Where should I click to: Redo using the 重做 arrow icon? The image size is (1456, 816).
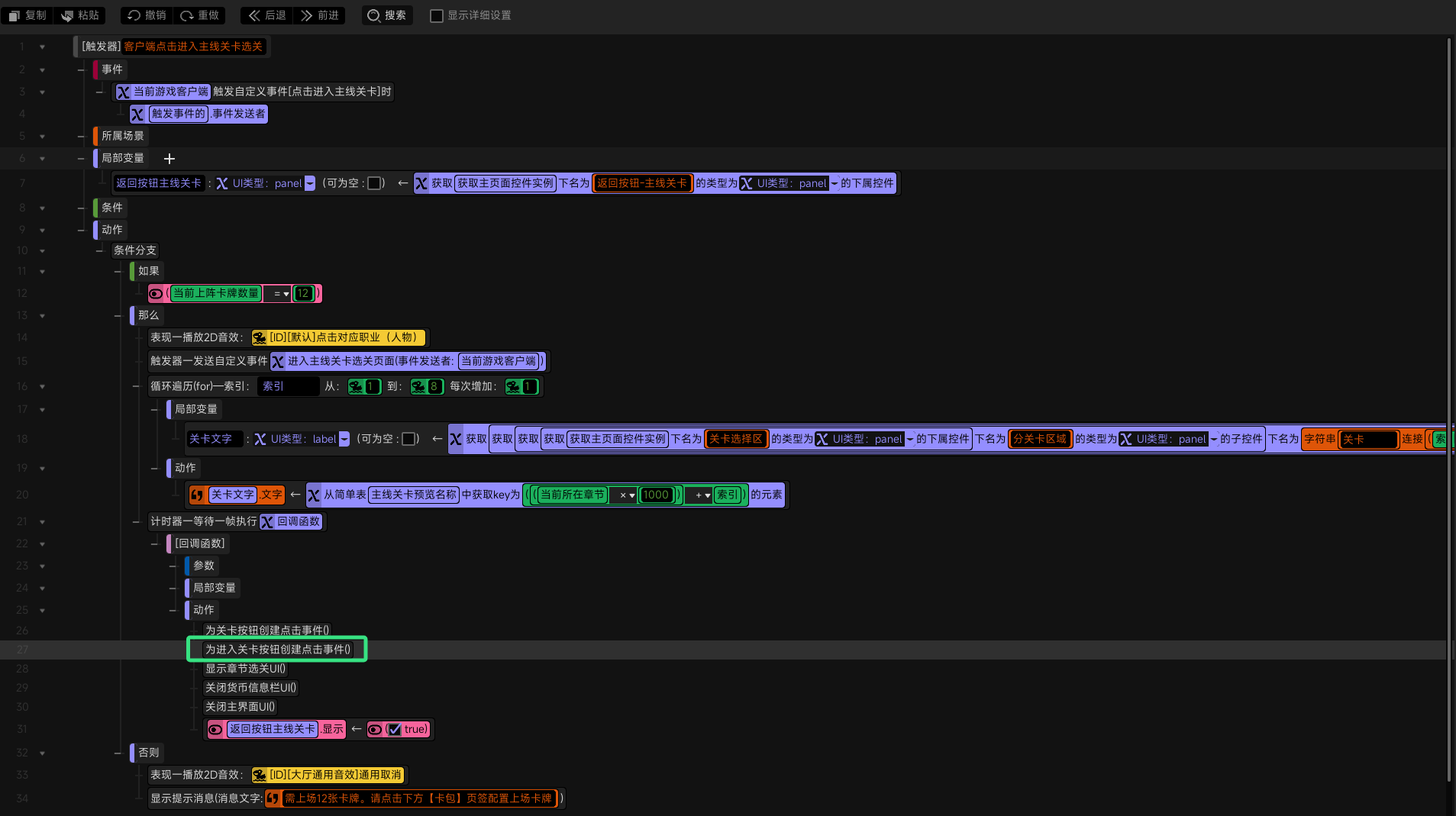click(x=187, y=15)
